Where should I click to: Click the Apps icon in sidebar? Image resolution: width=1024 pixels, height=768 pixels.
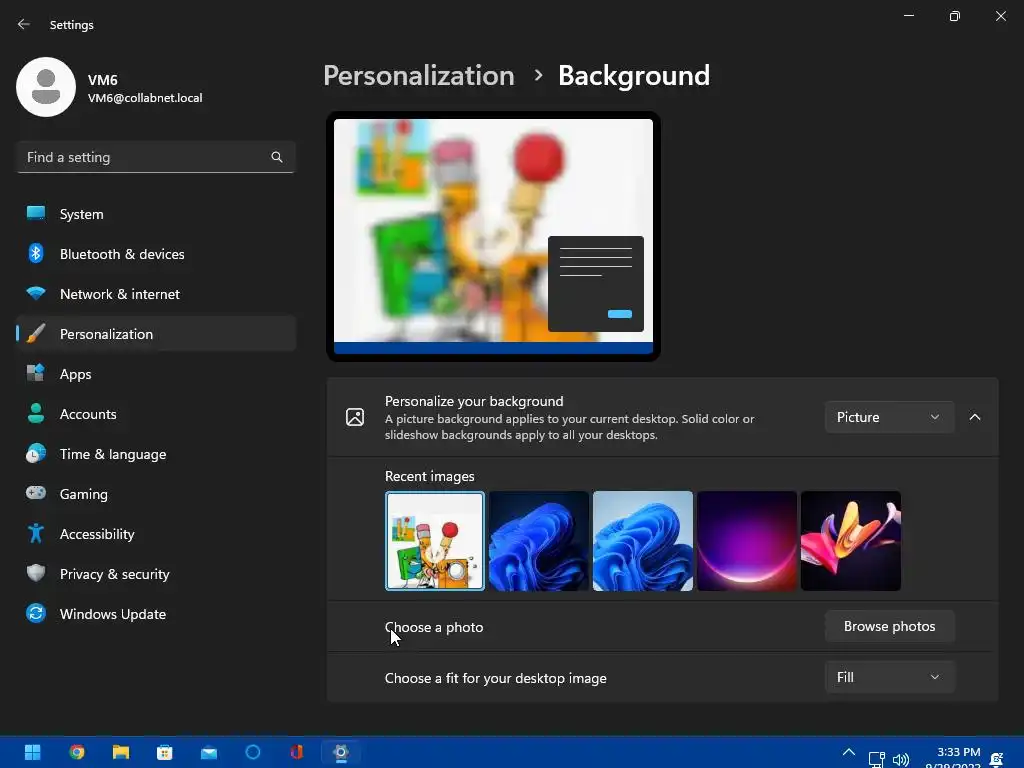[x=36, y=374]
